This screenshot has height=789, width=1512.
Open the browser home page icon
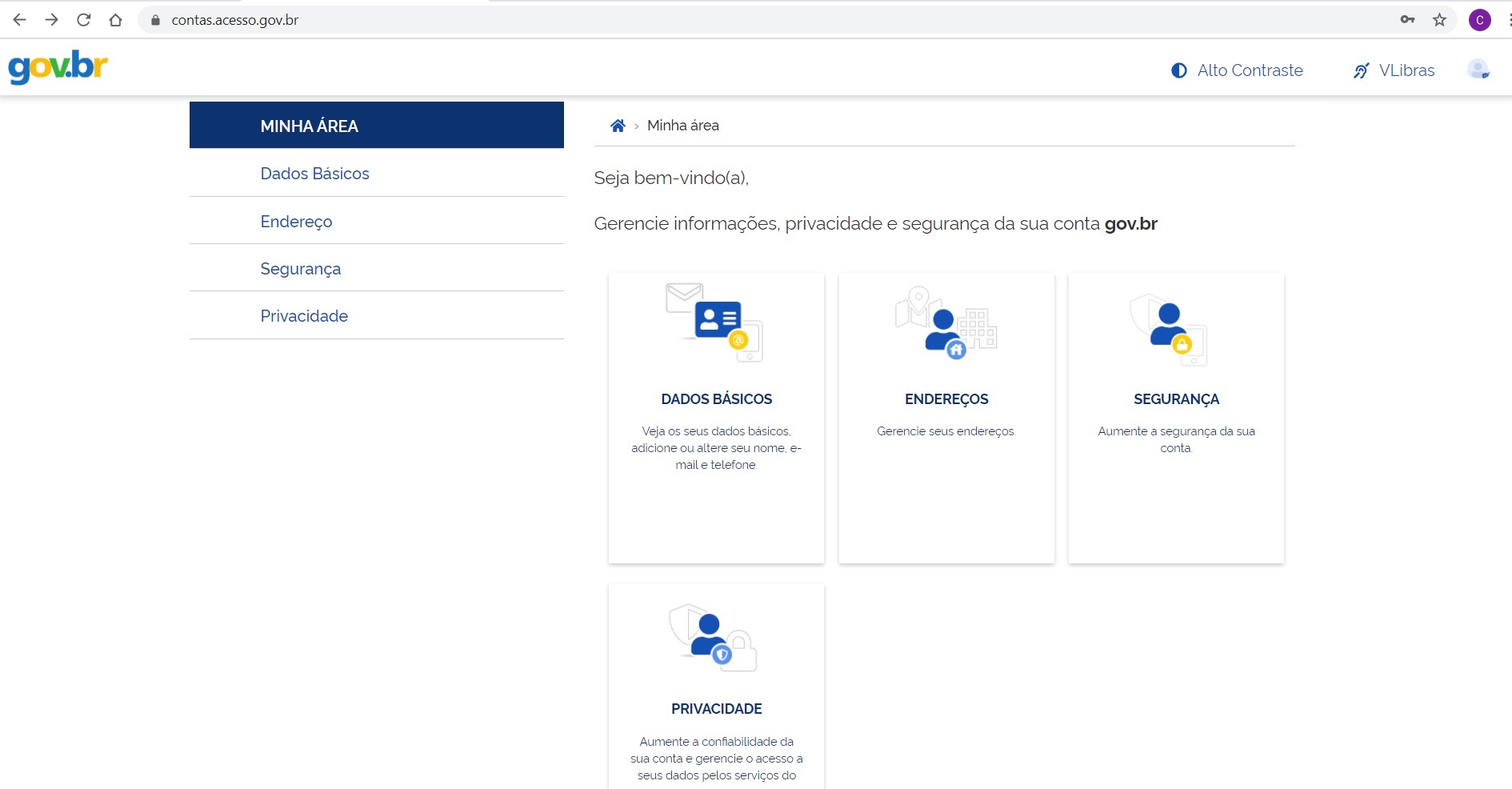click(115, 20)
